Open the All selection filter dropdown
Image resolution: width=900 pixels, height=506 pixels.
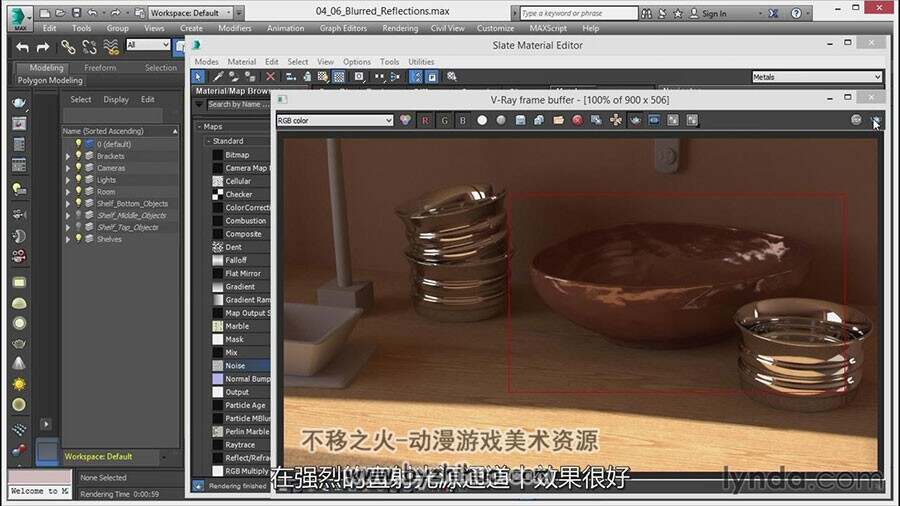[x=148, y=45]
